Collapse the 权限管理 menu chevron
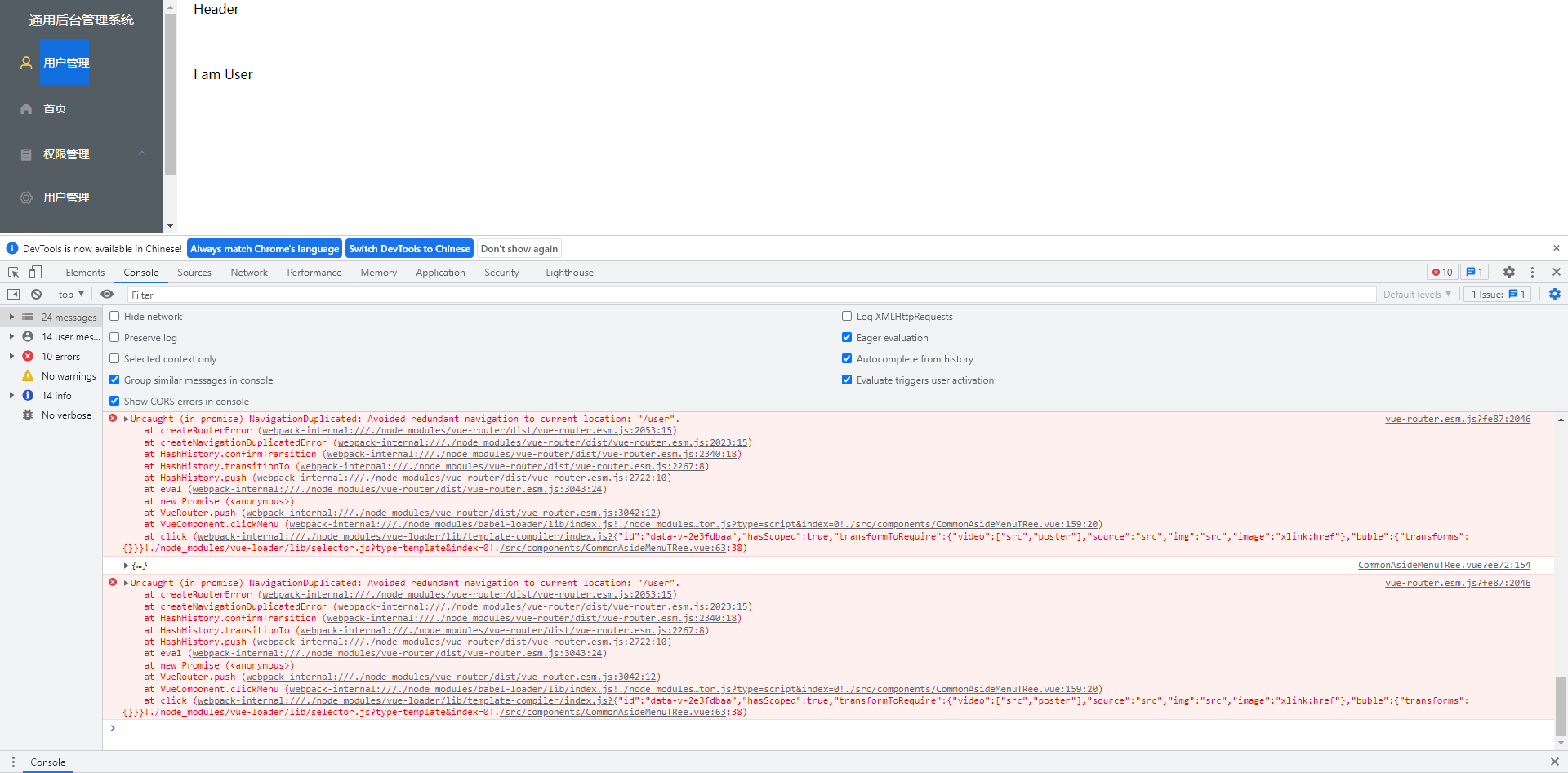 (x=141, y=153)
